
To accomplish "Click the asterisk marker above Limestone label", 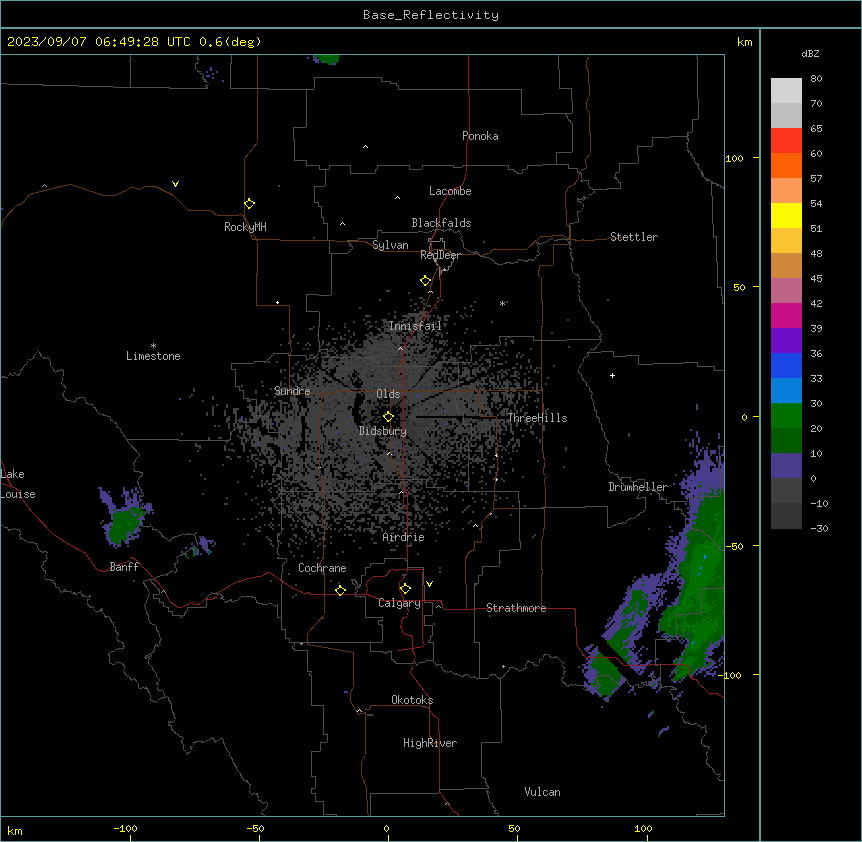I will (153, 346).
